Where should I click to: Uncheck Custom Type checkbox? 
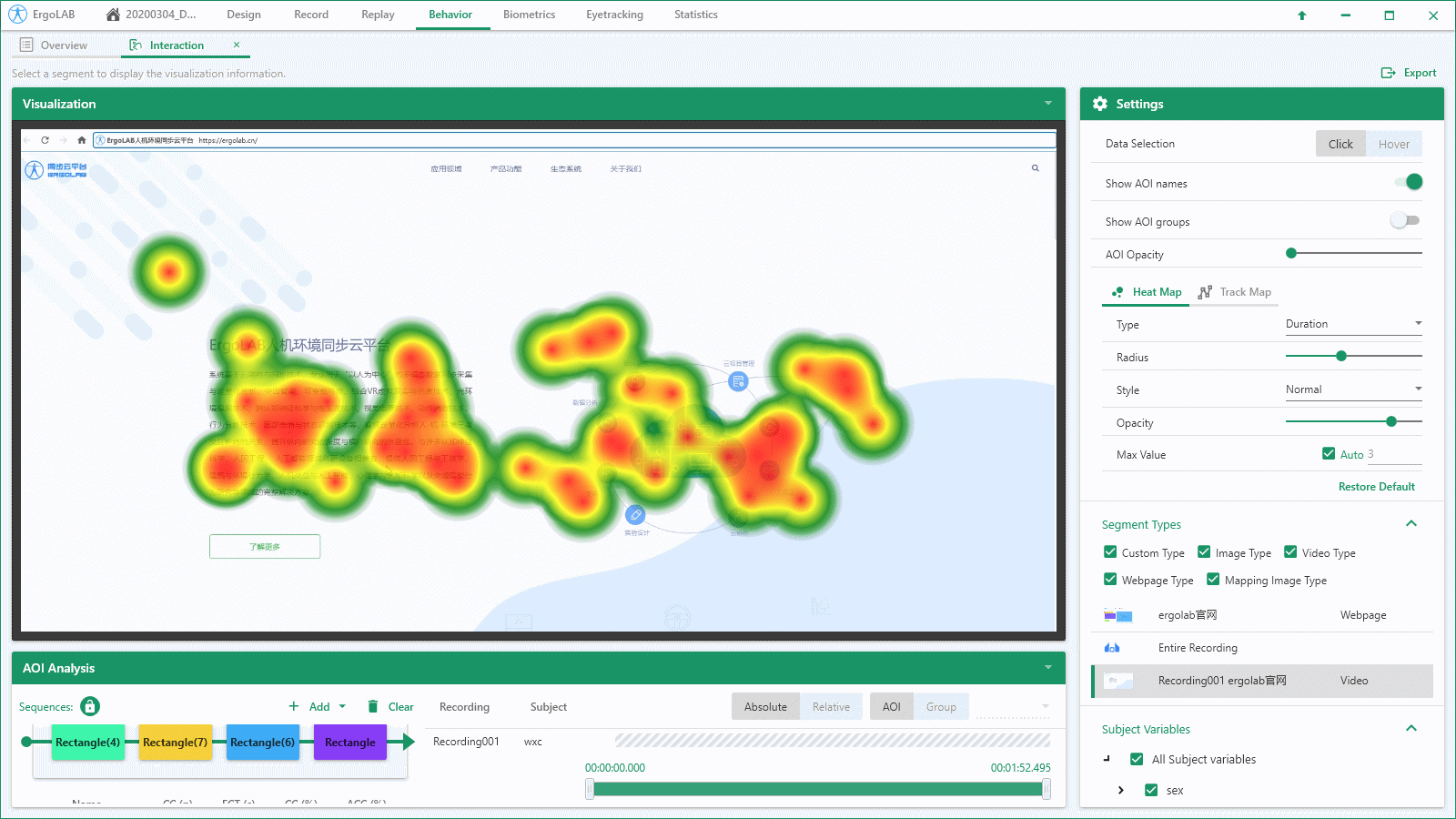click(1110, 551)
